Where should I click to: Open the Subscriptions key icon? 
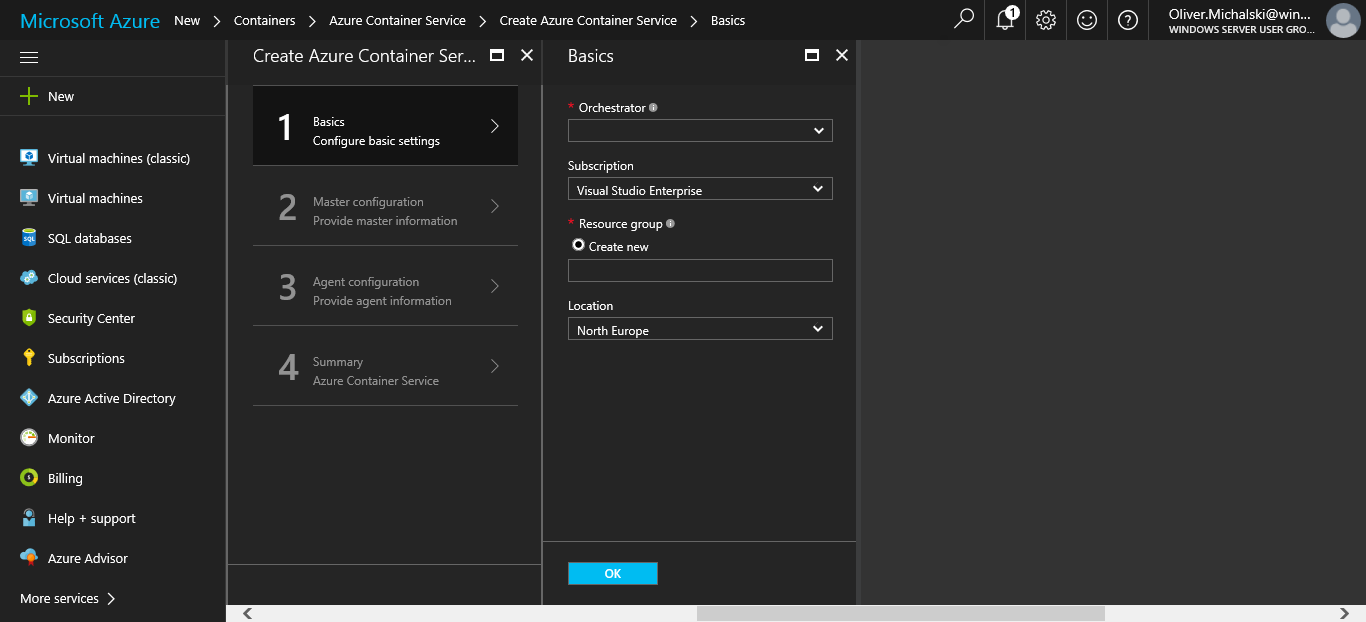click(29, 358)
